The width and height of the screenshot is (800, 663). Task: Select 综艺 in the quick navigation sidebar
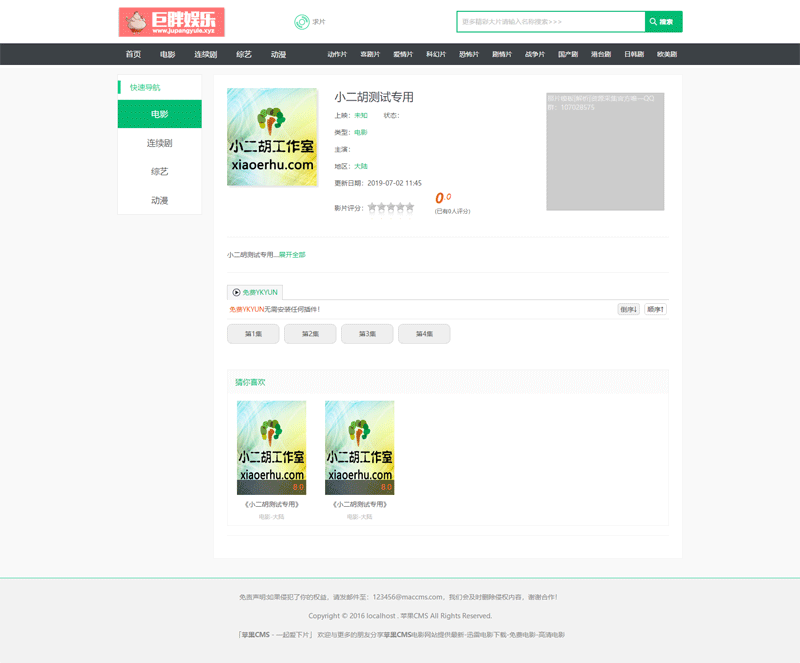click(159, 172)
